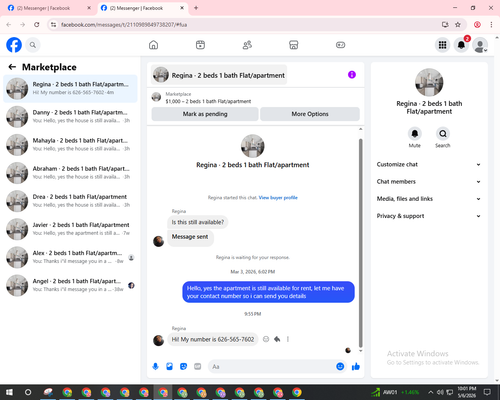Open a new browser tab

coord(196,8)
